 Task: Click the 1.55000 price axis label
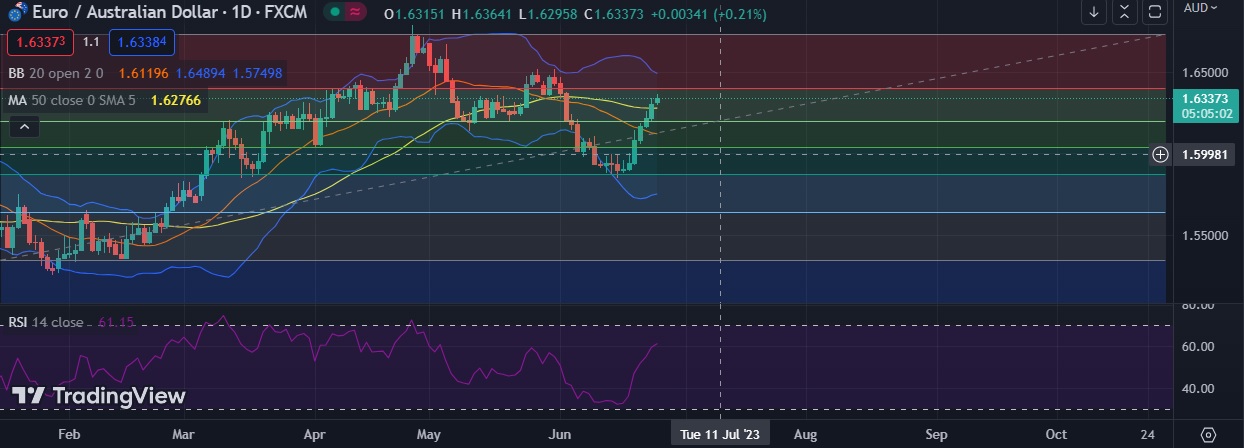[x=1204, y=236]
